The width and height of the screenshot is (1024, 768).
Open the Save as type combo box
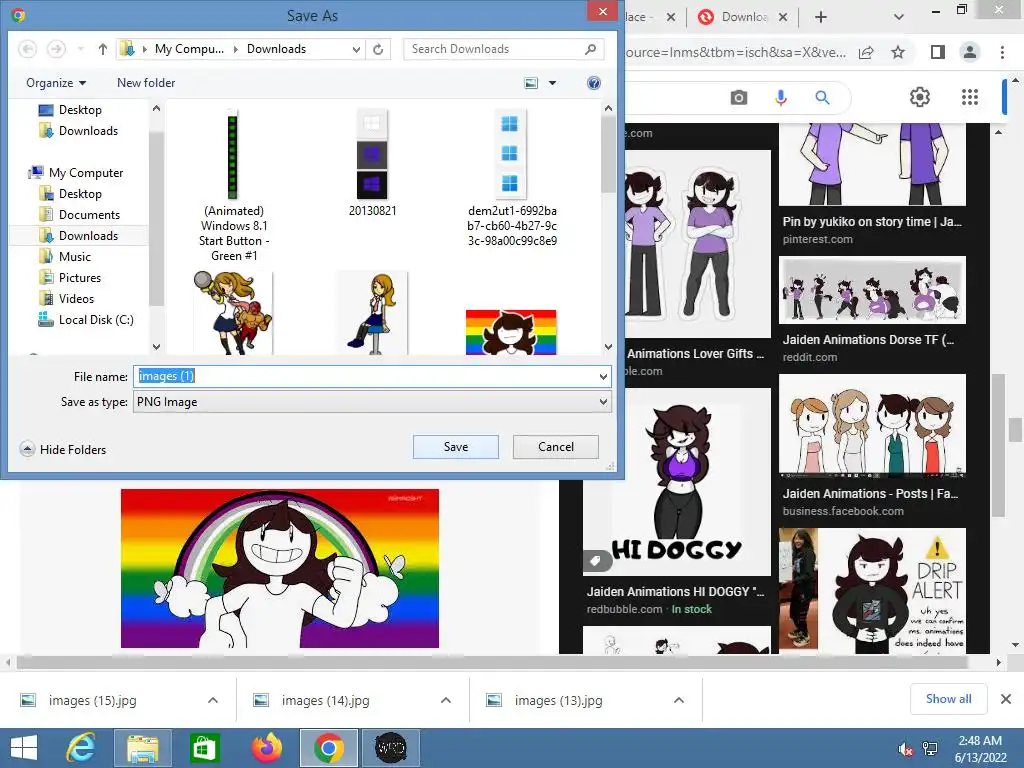372,402
